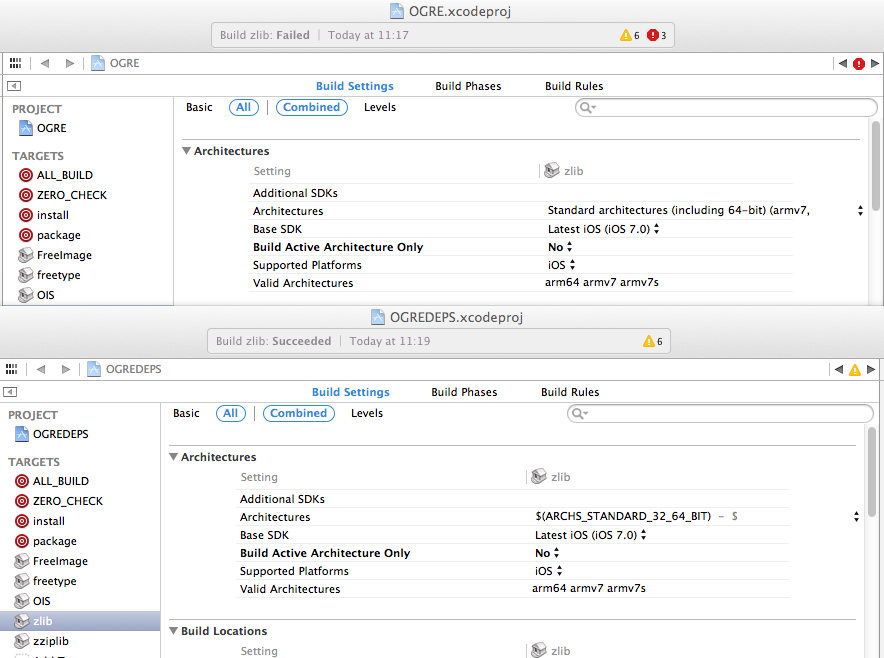Open Architectures value dropdown in OGRE window
The image size is (884, 658).
(x=860, y=211)
